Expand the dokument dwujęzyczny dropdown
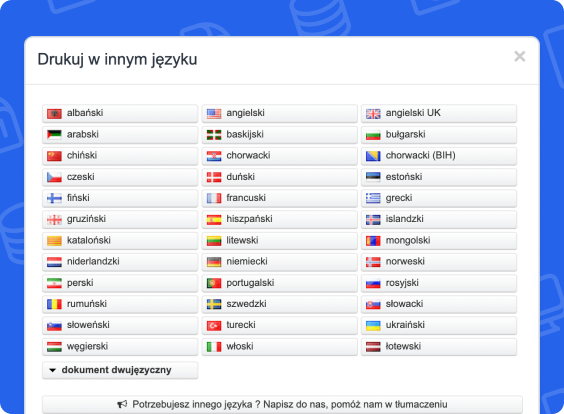 click(120, 370)
